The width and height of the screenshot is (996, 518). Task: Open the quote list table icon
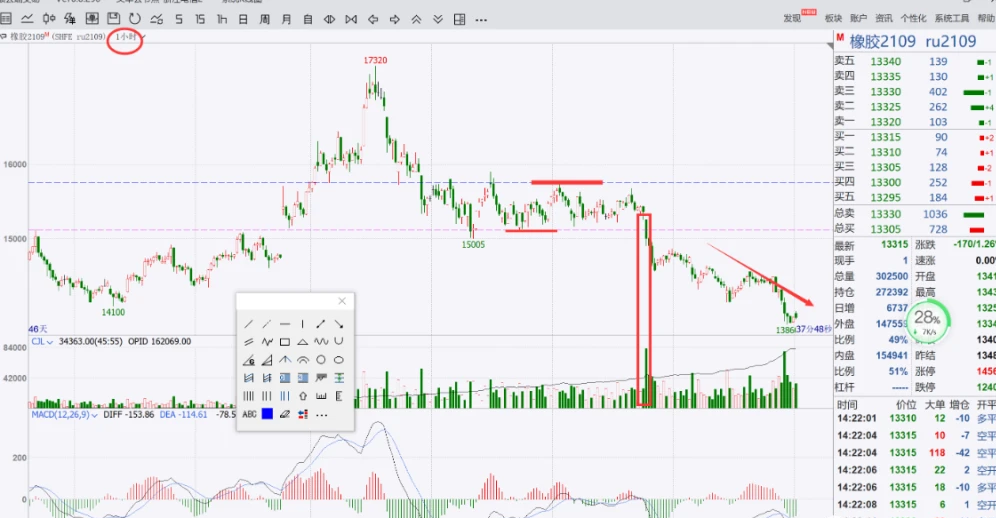(x=6, y=19)
